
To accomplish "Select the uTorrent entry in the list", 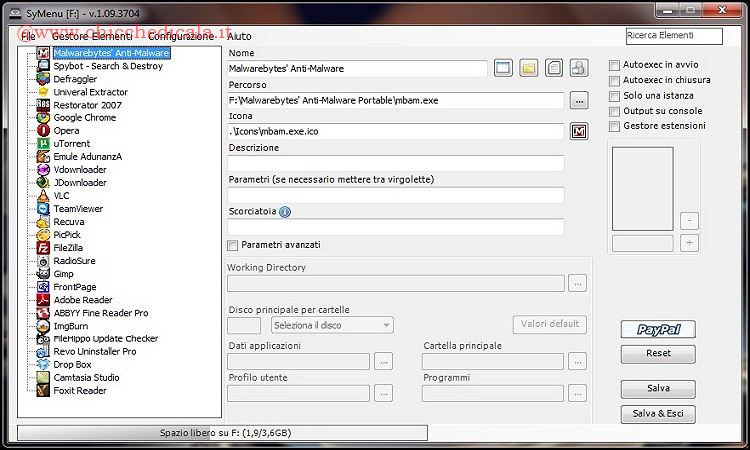I will (72, 144).
